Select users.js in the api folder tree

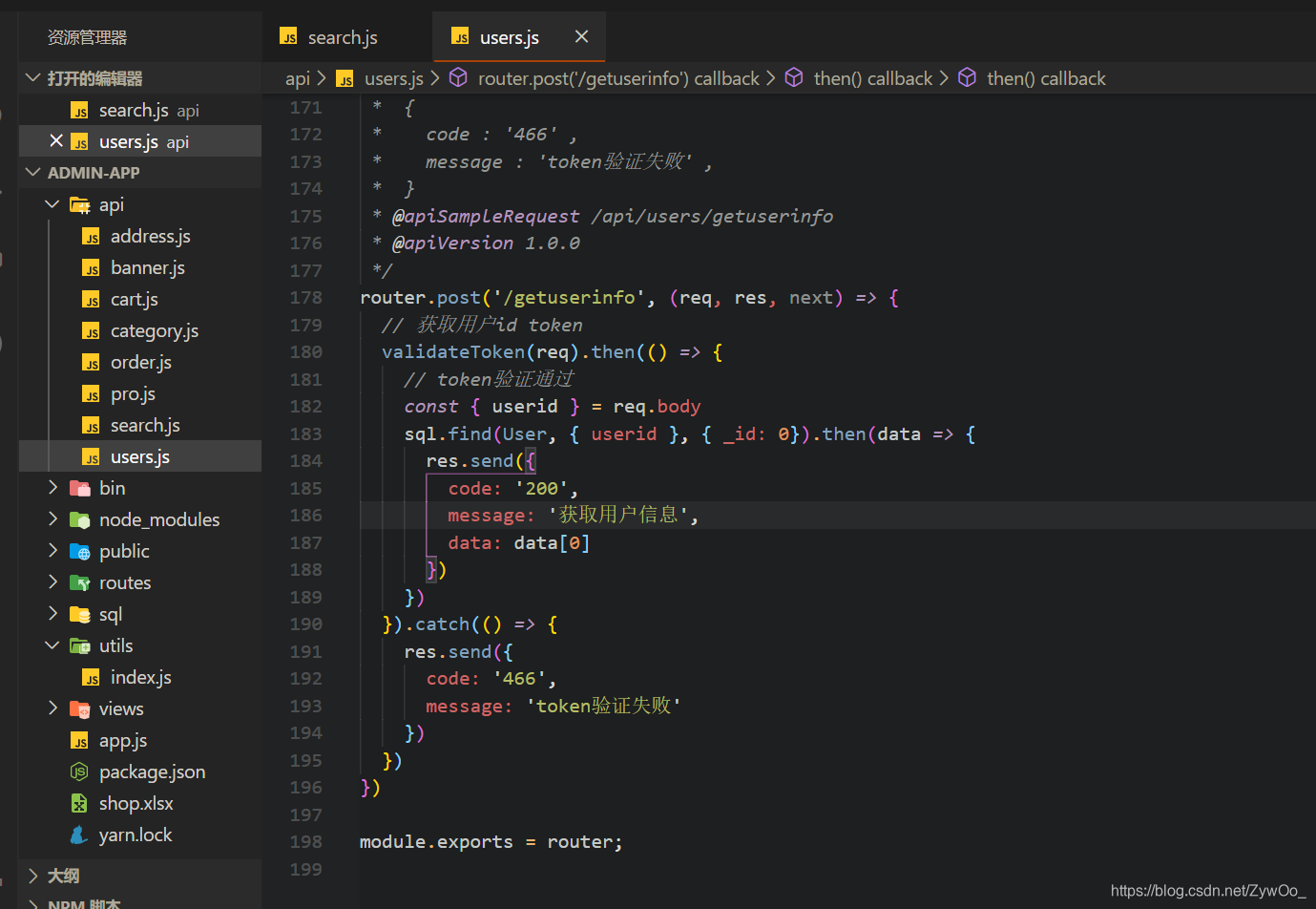coord(140,456)
